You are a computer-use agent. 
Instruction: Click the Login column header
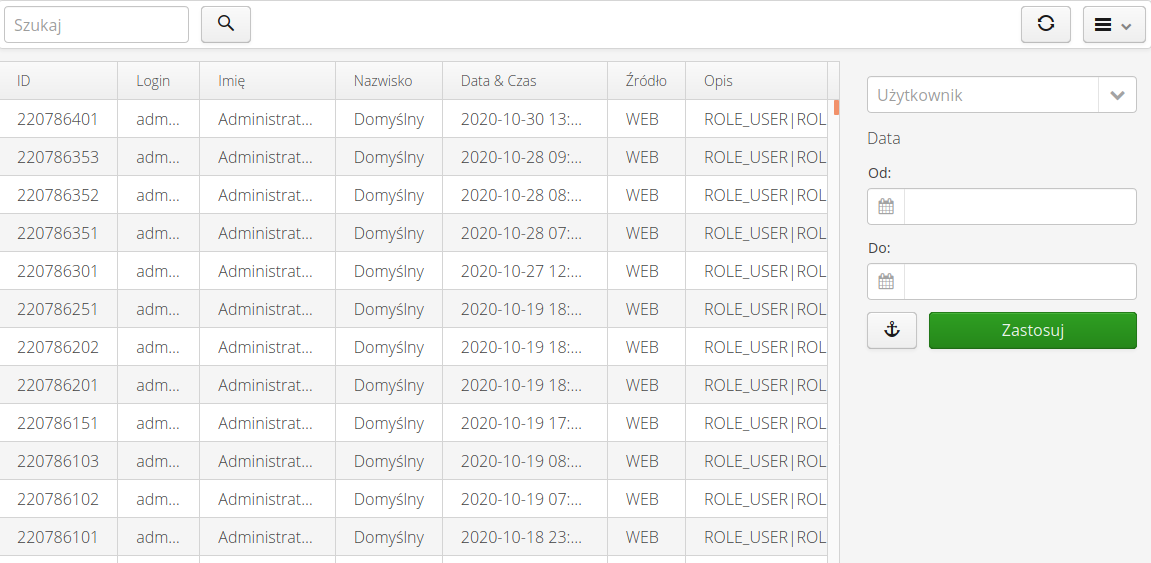point(158,81)
